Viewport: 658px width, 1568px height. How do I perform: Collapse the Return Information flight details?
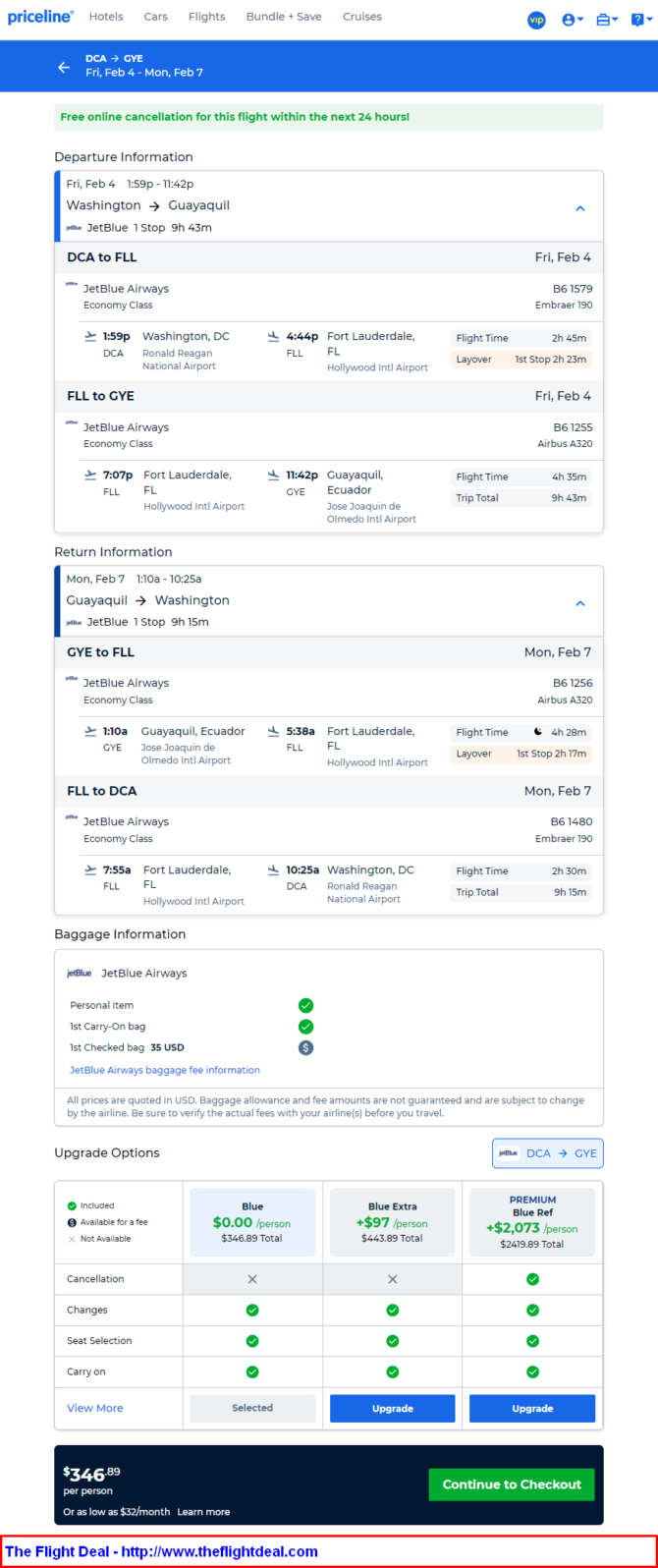579,603
